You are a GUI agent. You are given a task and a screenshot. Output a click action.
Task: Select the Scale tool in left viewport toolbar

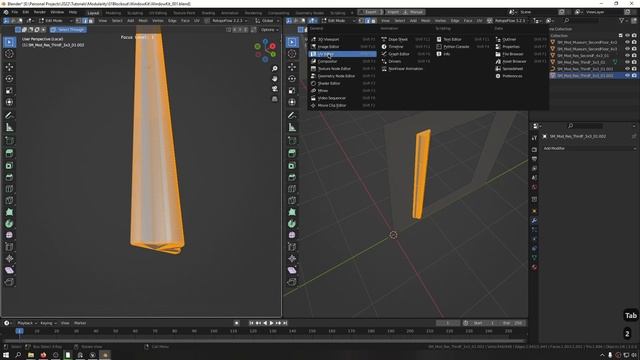tap(9, 90)
